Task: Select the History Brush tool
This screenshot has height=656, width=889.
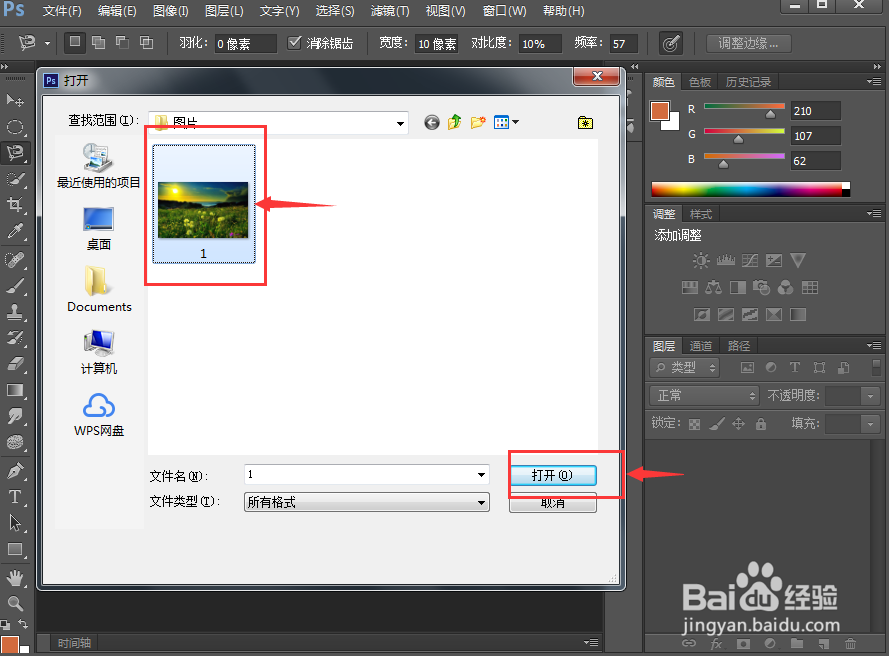Action: [x=15, y=337]
